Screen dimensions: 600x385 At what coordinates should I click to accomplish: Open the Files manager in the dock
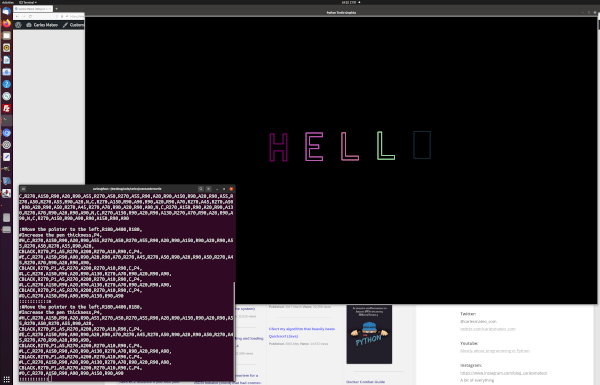(x=7, y=36)
